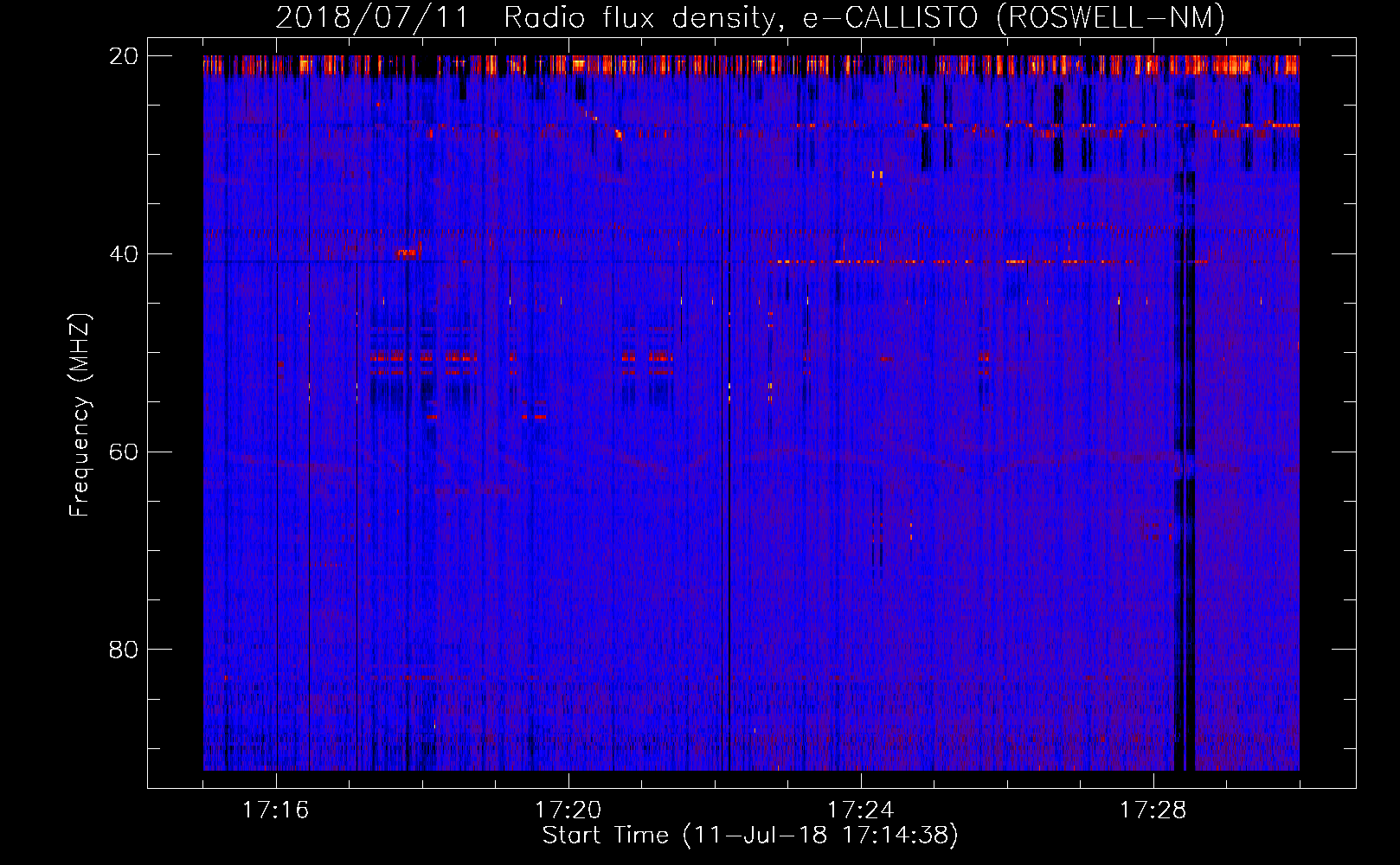Click the '17:24' time tick label
Image resolution: width=1400 pixels, height=865 pixels.
click(860, 811)
